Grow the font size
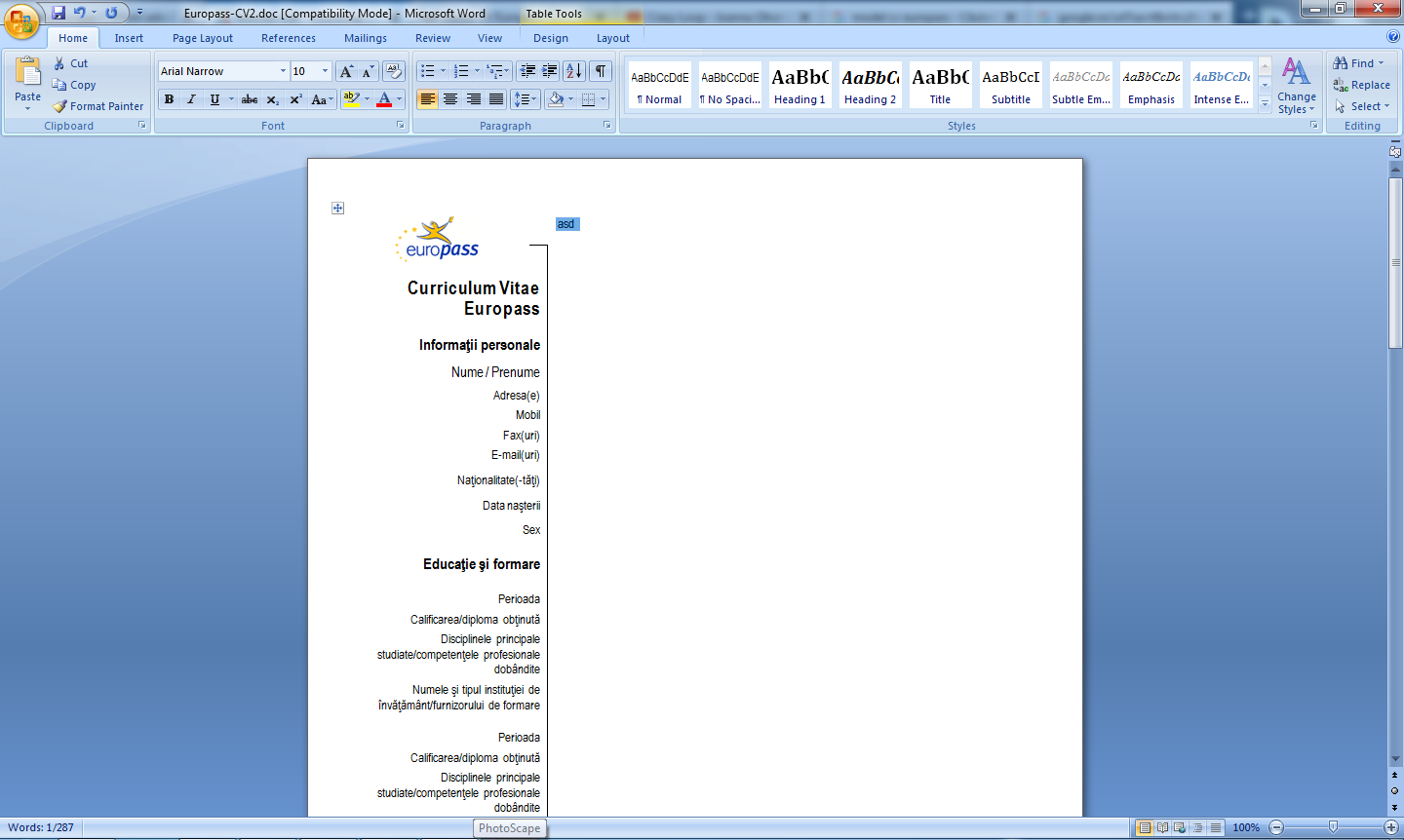 pos(346,71)
